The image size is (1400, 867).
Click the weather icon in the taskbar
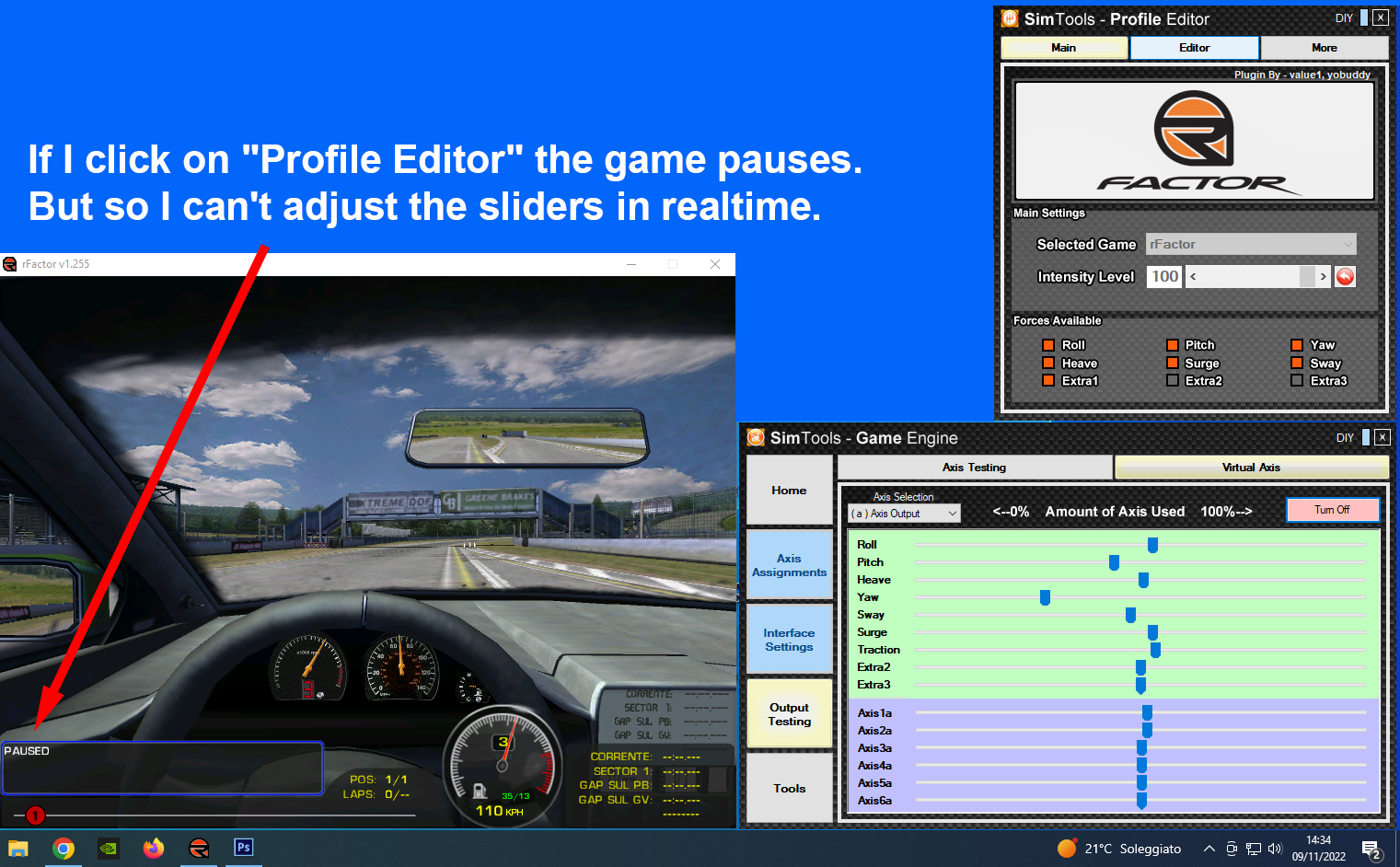[1067, 849]
